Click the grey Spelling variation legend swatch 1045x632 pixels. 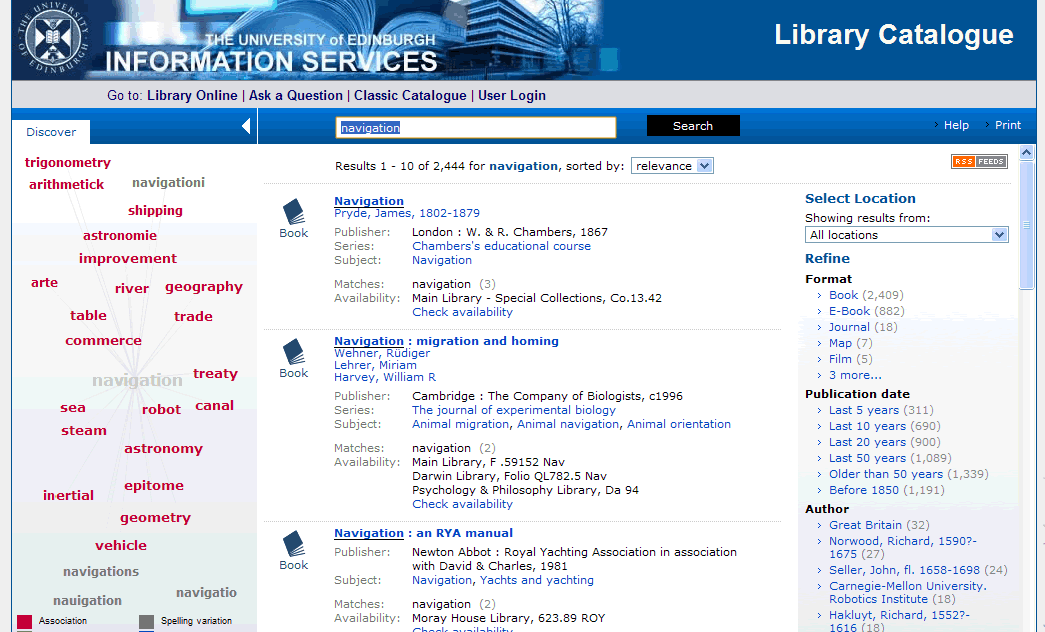146,622
